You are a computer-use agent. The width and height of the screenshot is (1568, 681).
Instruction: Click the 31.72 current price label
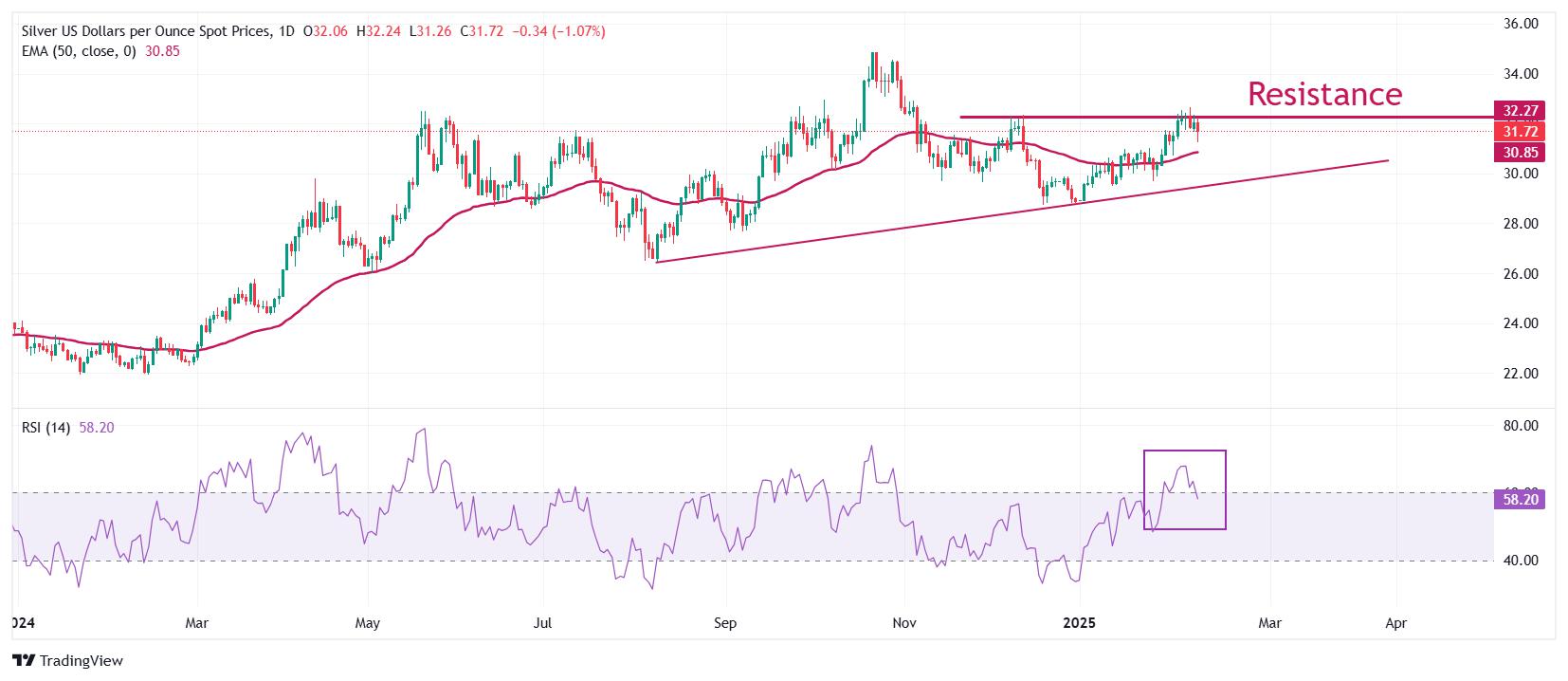coord(1519,132)
